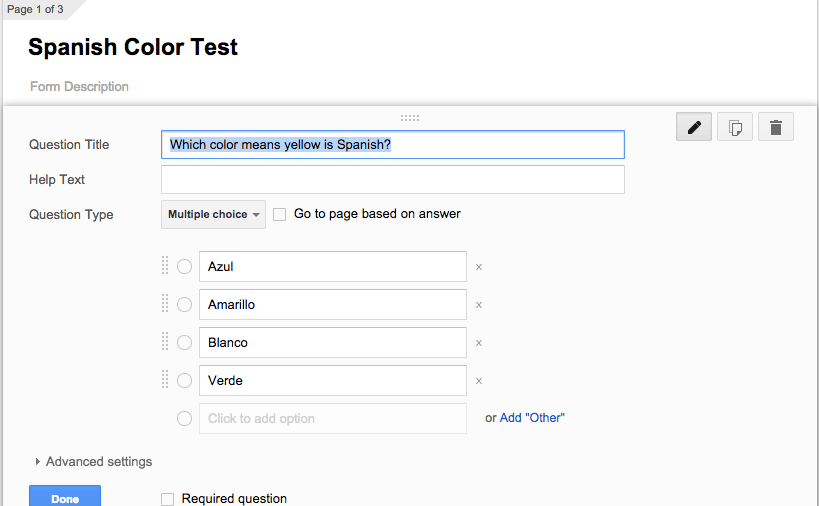
Task: Expand Advanced settings
Action: point(93,462)
